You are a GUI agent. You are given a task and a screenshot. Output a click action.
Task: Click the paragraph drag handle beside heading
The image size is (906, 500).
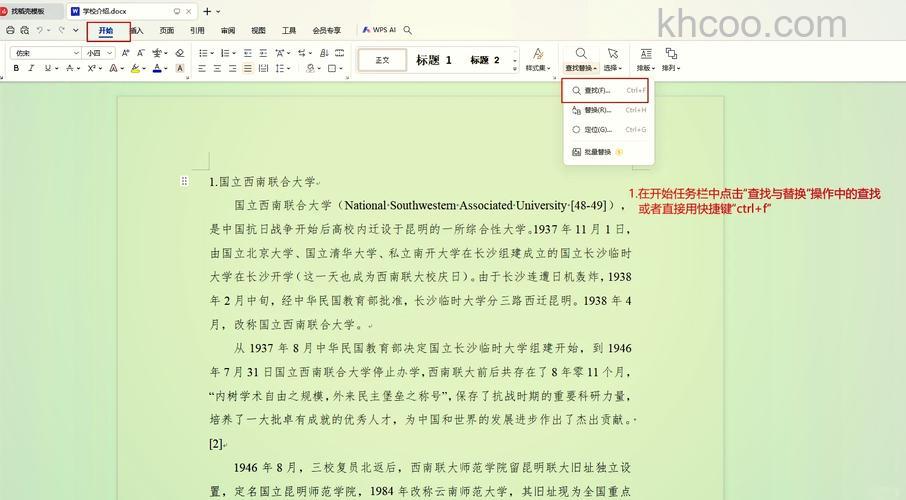184,182
